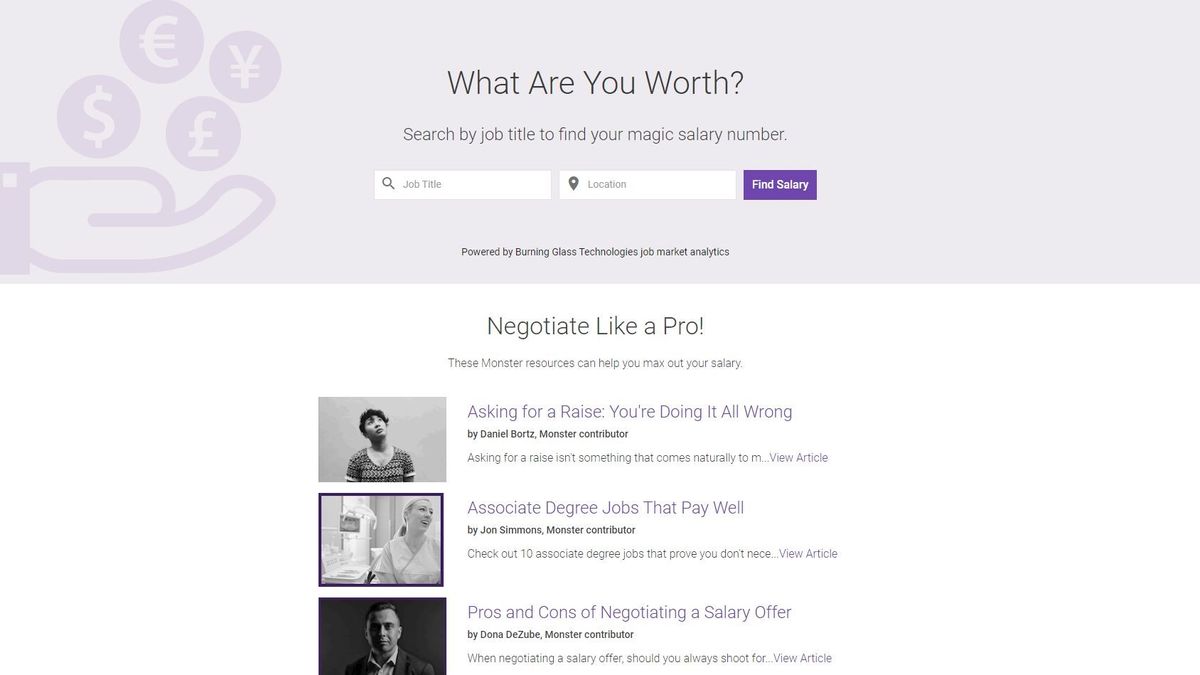Open Pros and Cons of Negotiating article
Image resolution: width=1200 pixels, height=675 pixels.
click(x=629, y=612)
